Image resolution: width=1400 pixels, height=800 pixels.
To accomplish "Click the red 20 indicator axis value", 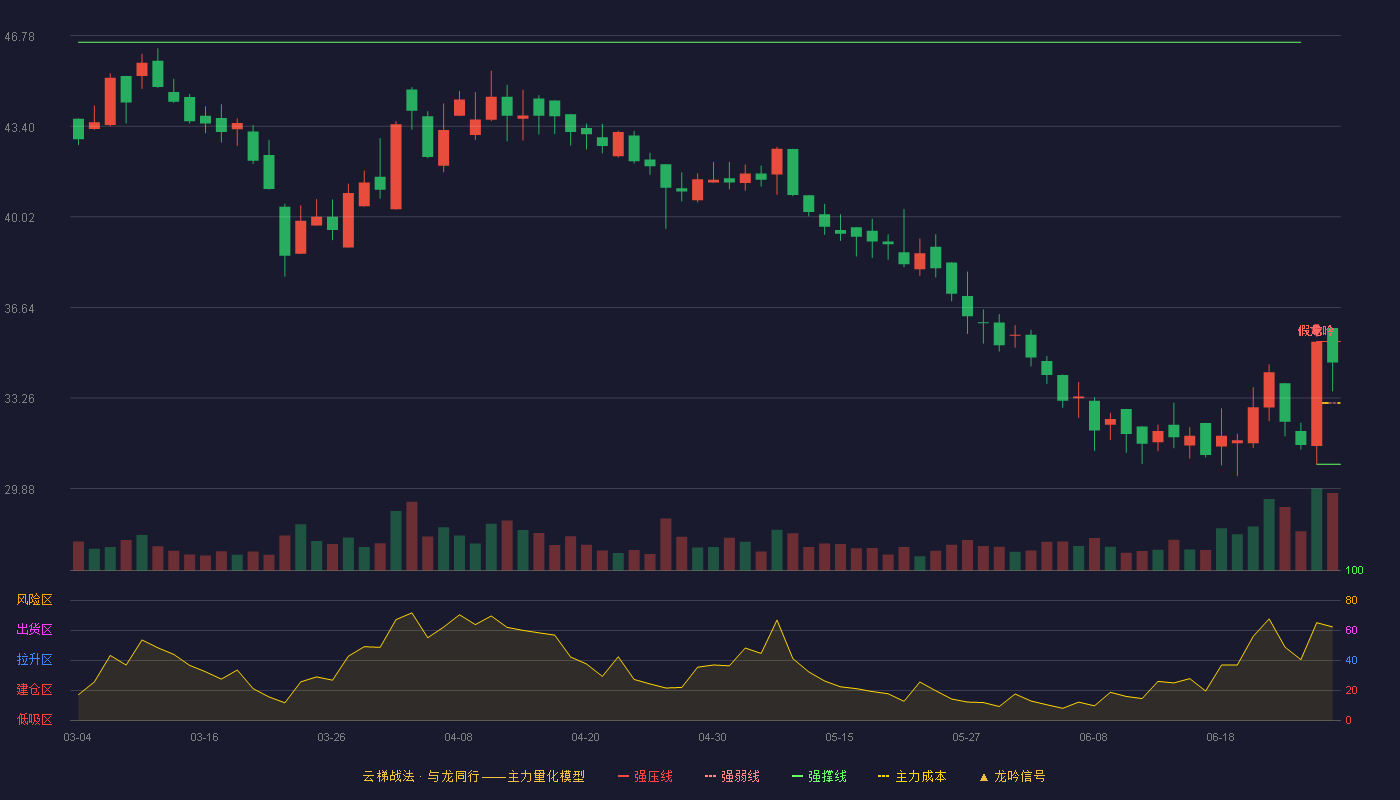I will coord(1351,690).
